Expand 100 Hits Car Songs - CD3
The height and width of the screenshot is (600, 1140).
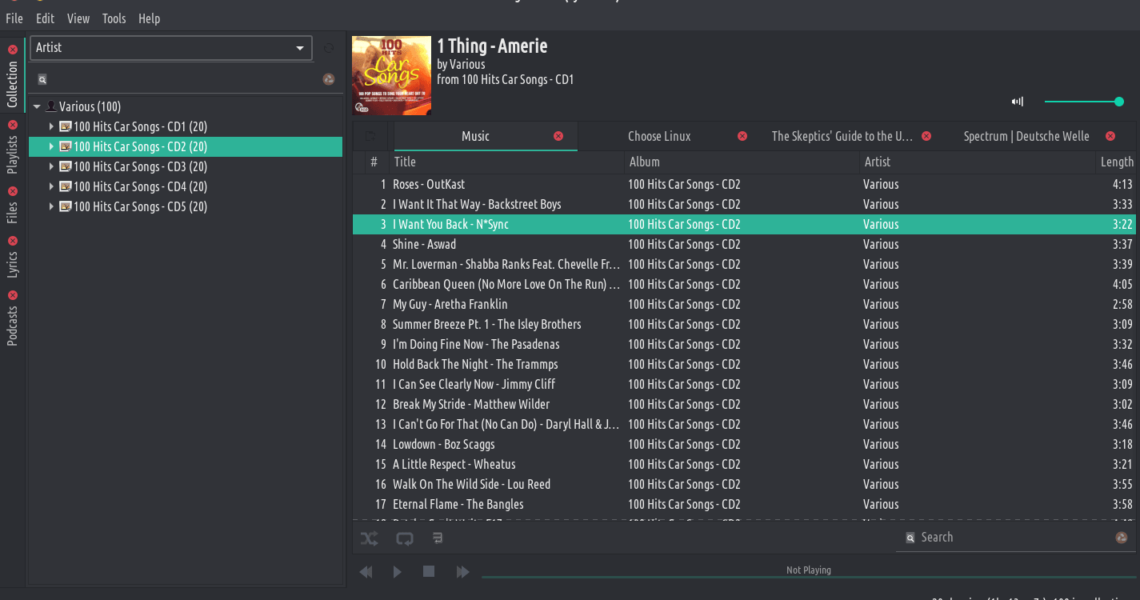(52, 167)
